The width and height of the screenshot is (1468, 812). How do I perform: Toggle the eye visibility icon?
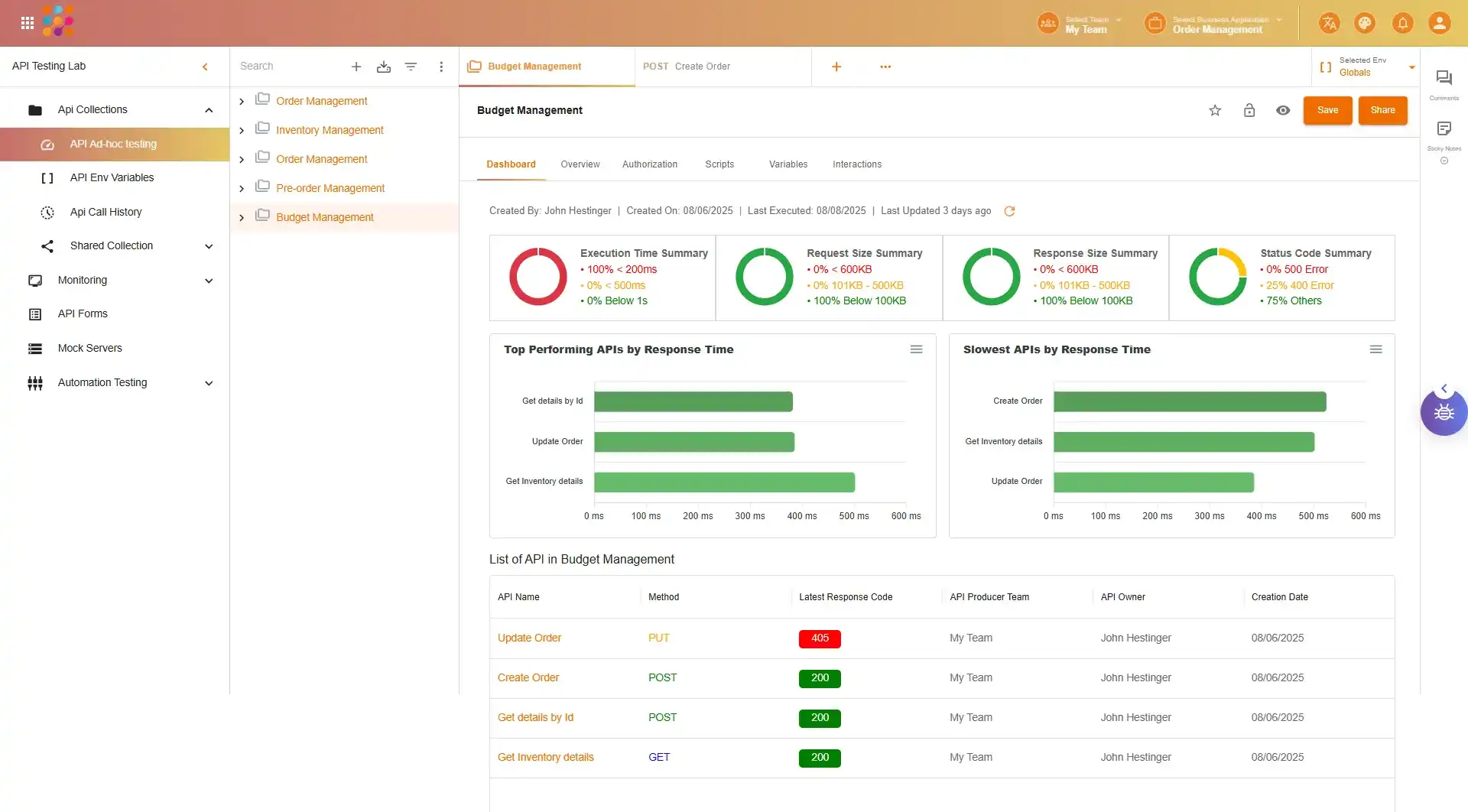point(1283,111)
